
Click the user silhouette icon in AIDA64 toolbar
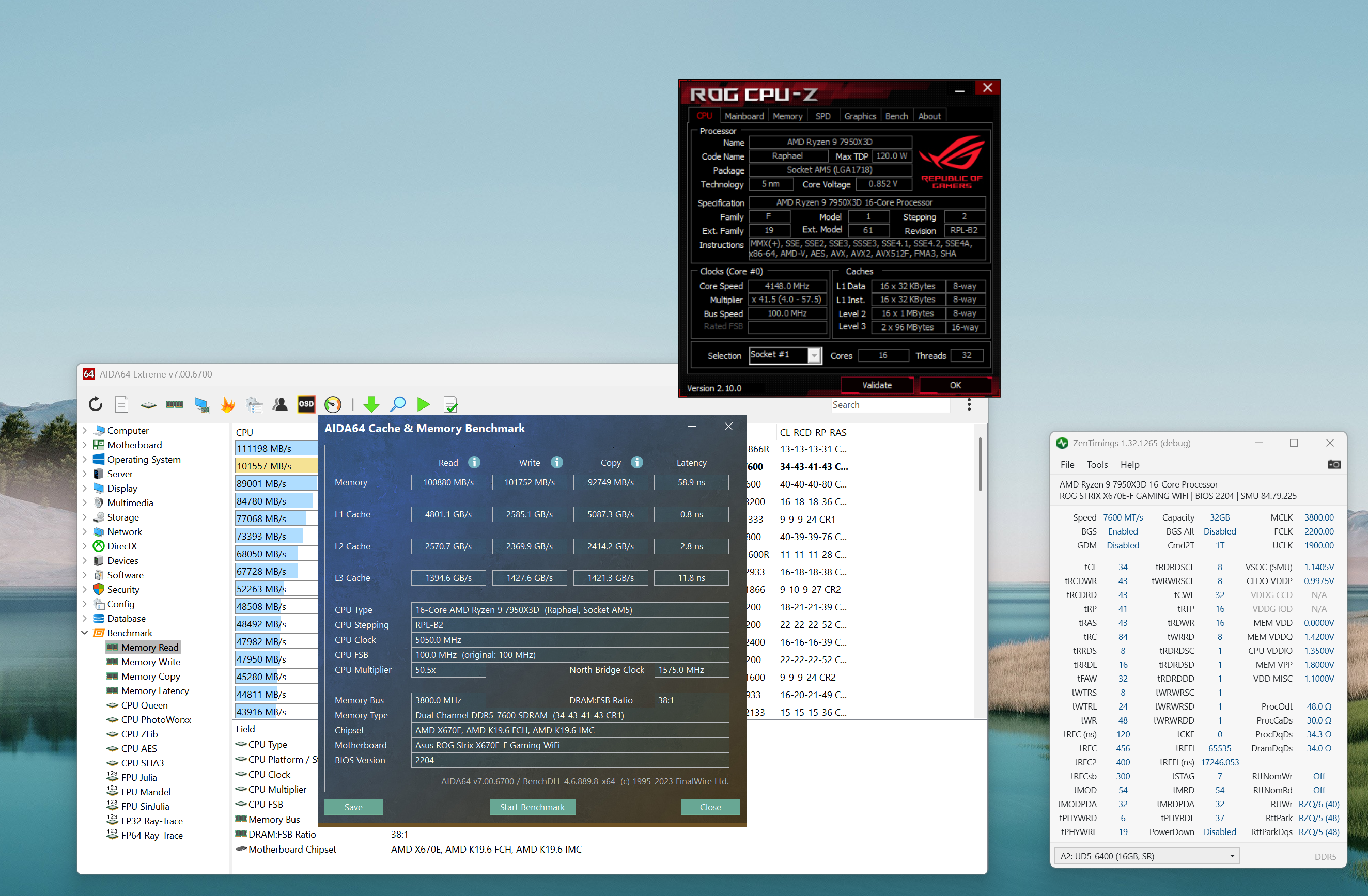[x=281, y=404]
